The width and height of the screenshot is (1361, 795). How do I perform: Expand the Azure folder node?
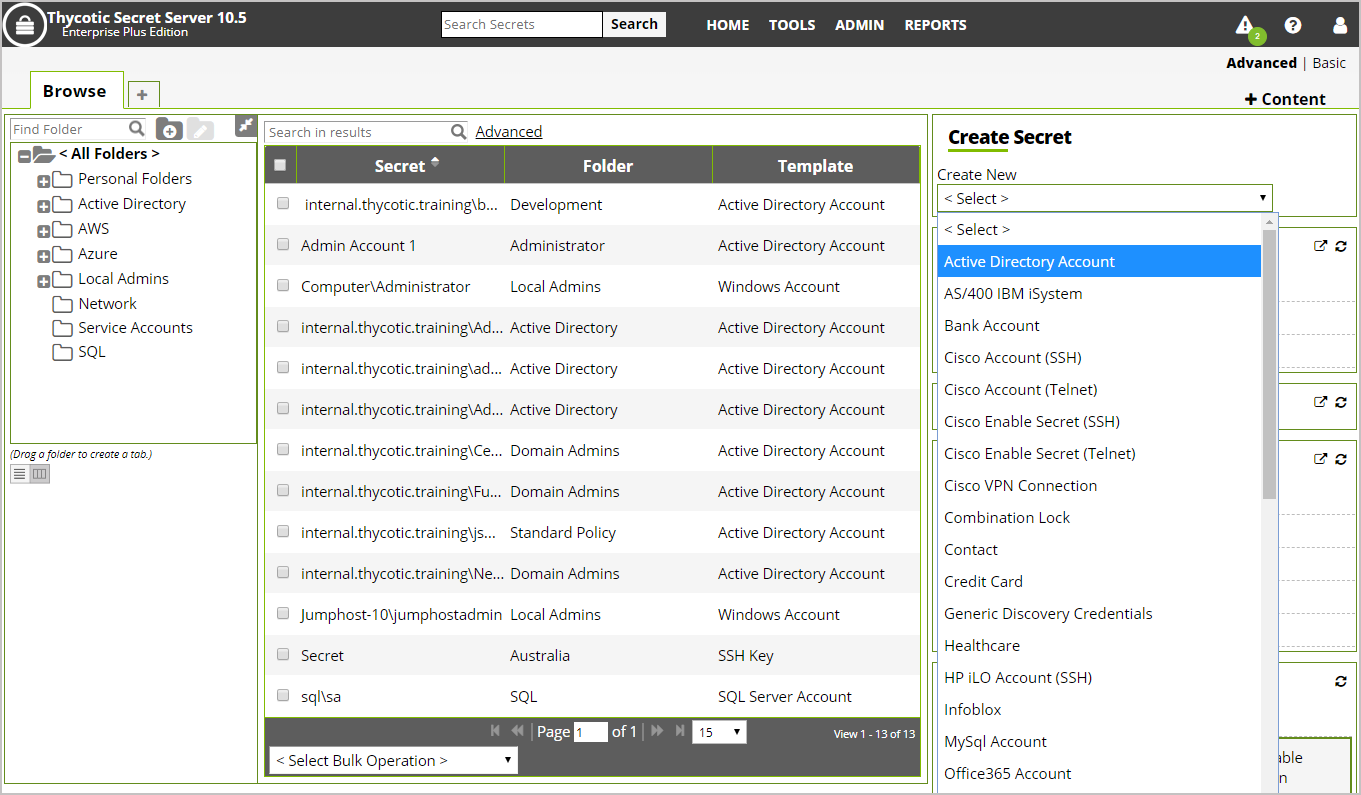click(43, 256)
